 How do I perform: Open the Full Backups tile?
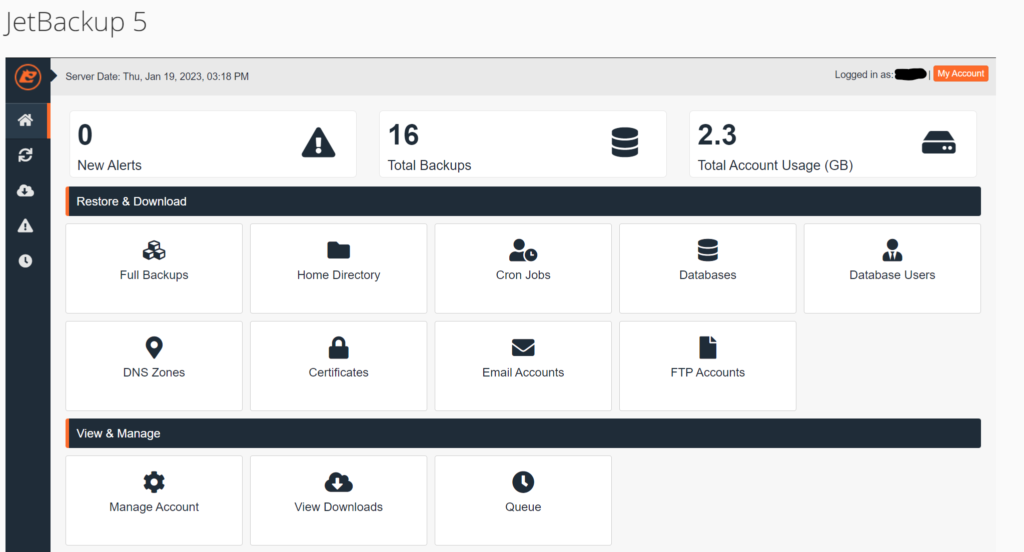pyautogui.click(x=154, y=267)
